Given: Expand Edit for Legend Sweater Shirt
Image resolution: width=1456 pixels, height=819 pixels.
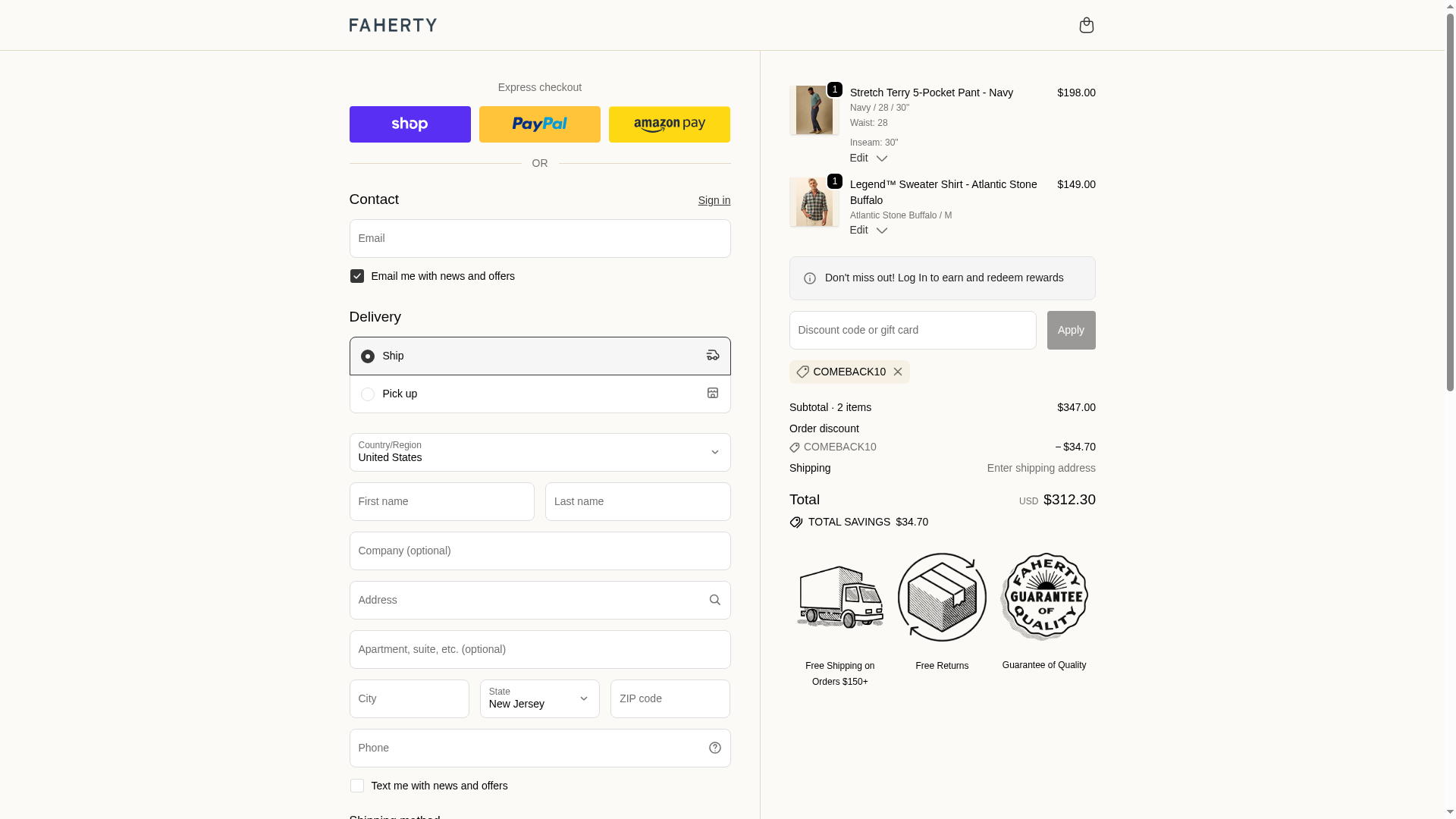Looking at the screenshot, I should pos(868,230).
